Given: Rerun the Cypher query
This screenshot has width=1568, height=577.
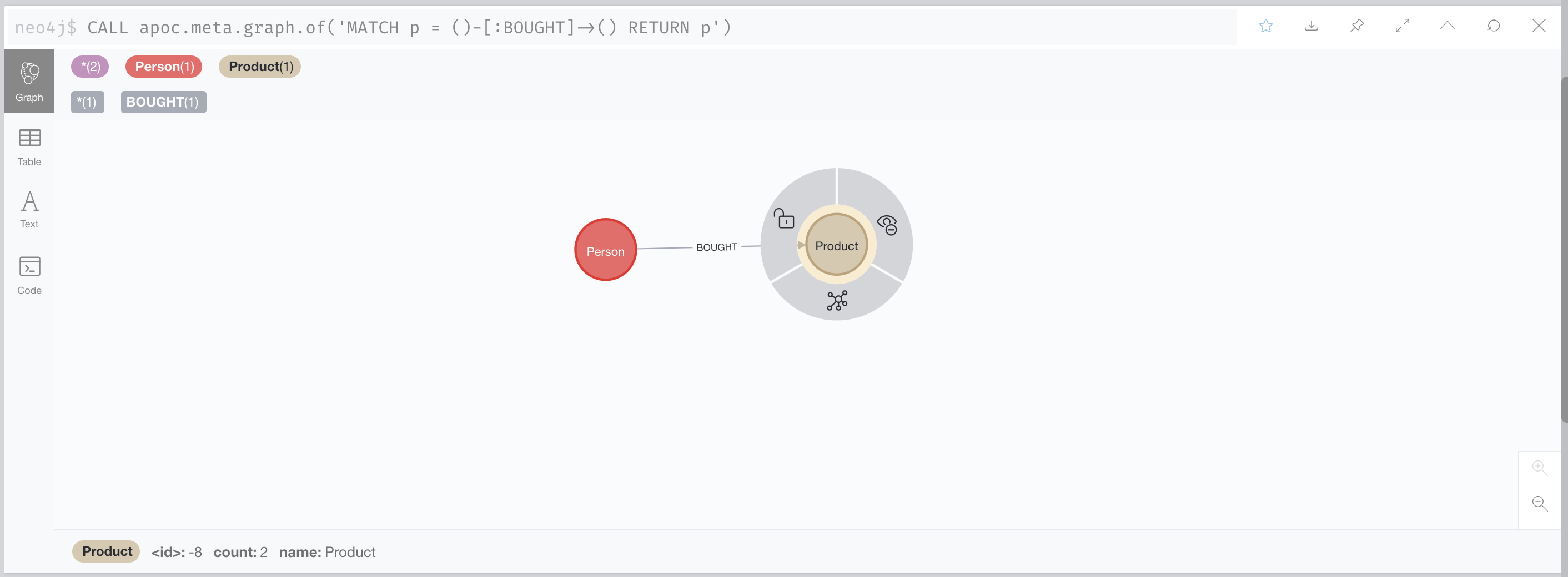Looking at the screenshot, I should click(x=1494, y=26).
